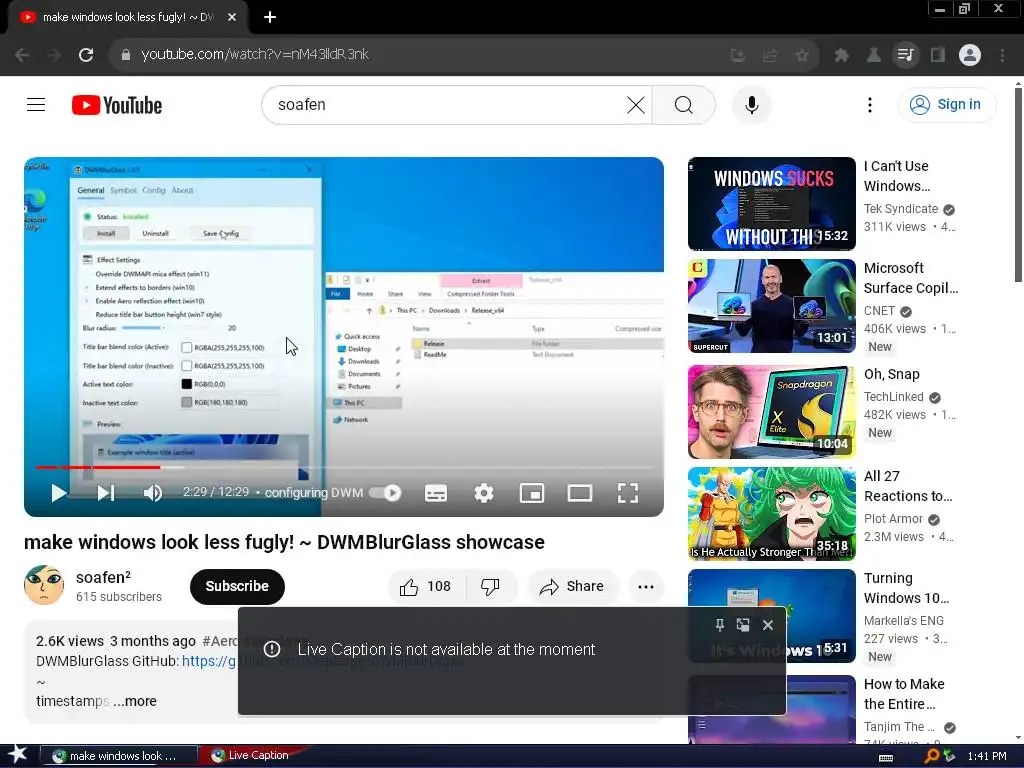Like the video
The width and height of the screenshot is (1024, 768).
tap(426, 586)
